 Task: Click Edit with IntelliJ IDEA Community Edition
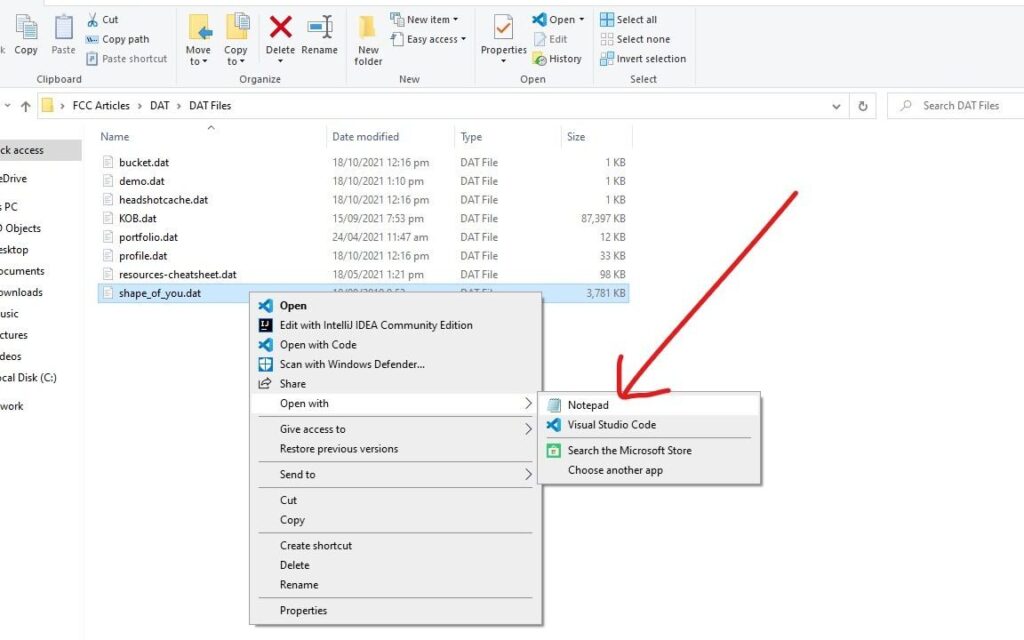pyautogui.click(x=376, y=325)
